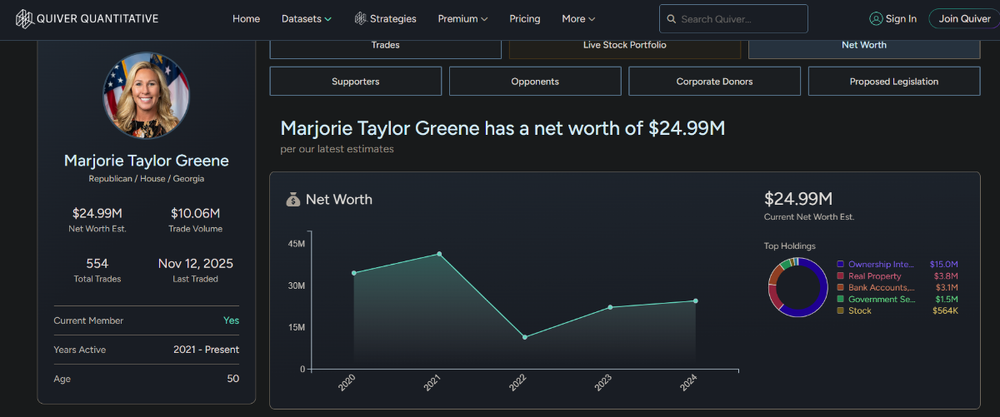Click the money bag icon beside Net Worth
Image resolution: width=1000 pixels, height=417 pixels.
point(293,199)
